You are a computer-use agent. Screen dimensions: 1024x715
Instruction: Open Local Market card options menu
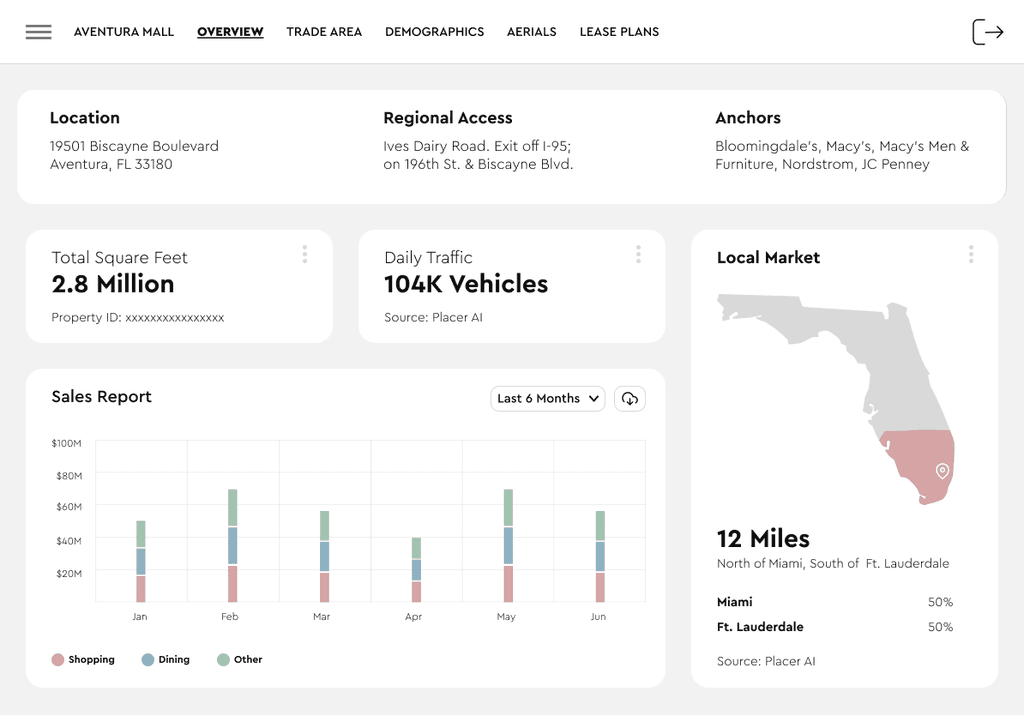point(971,255)
